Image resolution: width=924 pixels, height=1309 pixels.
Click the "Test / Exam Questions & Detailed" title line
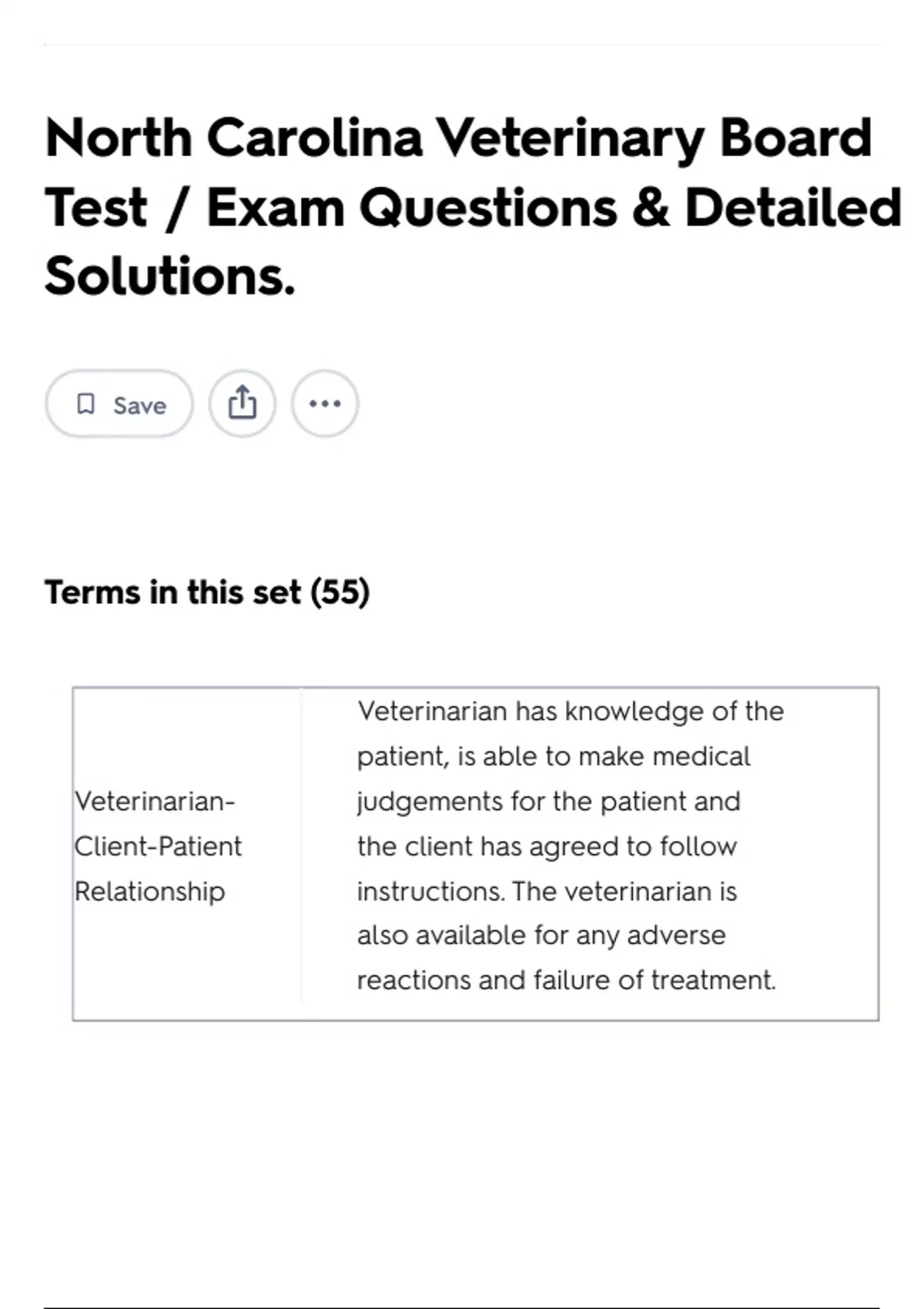click(472, 208)
